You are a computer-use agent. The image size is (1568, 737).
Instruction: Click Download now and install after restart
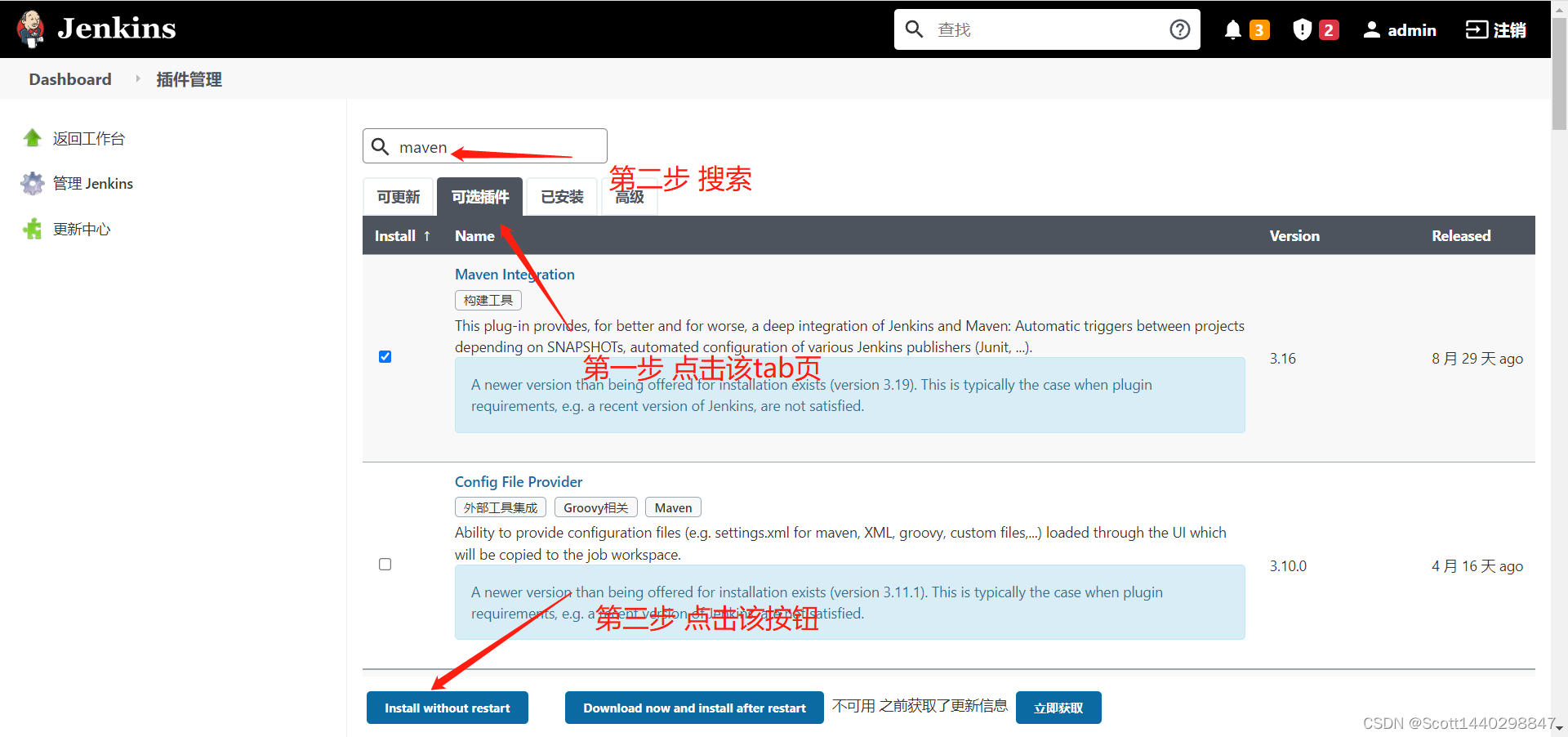pos(694,708)
